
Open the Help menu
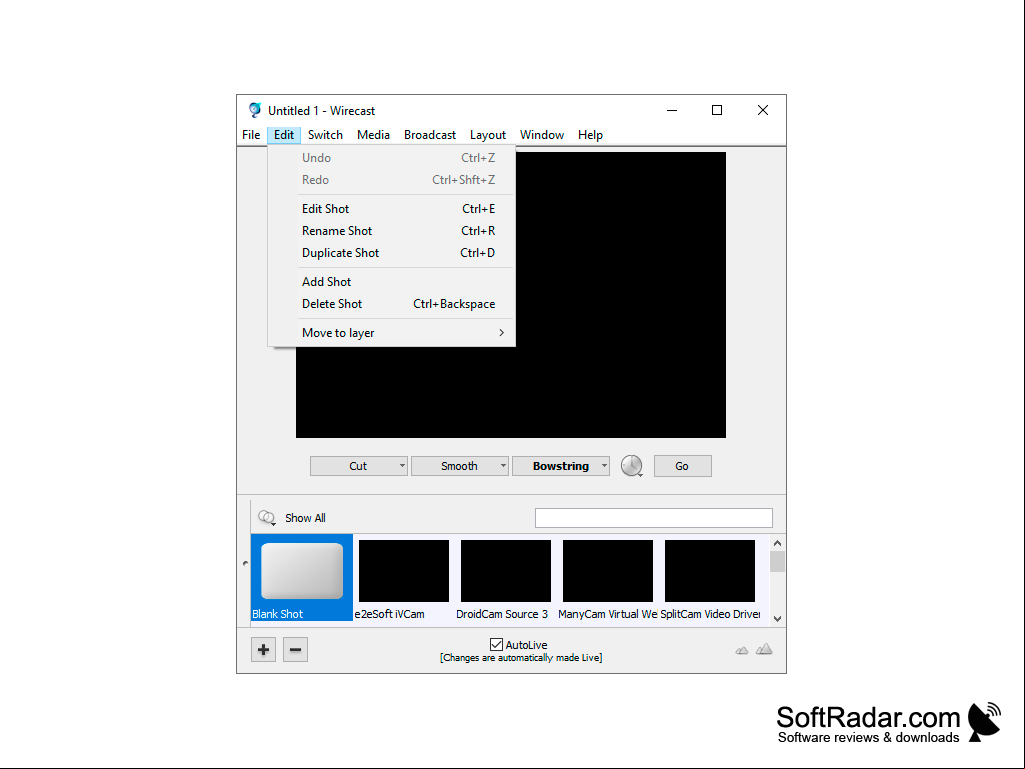[590, 135]
